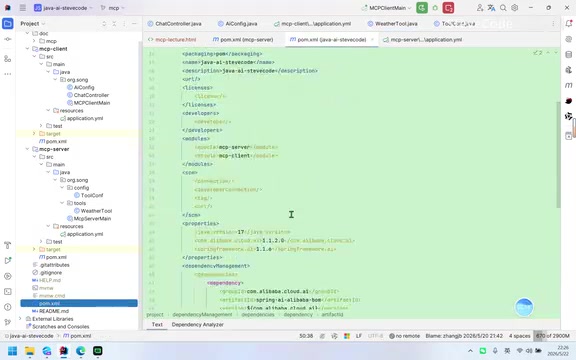Open Terminal tool window

pos(8,292)
